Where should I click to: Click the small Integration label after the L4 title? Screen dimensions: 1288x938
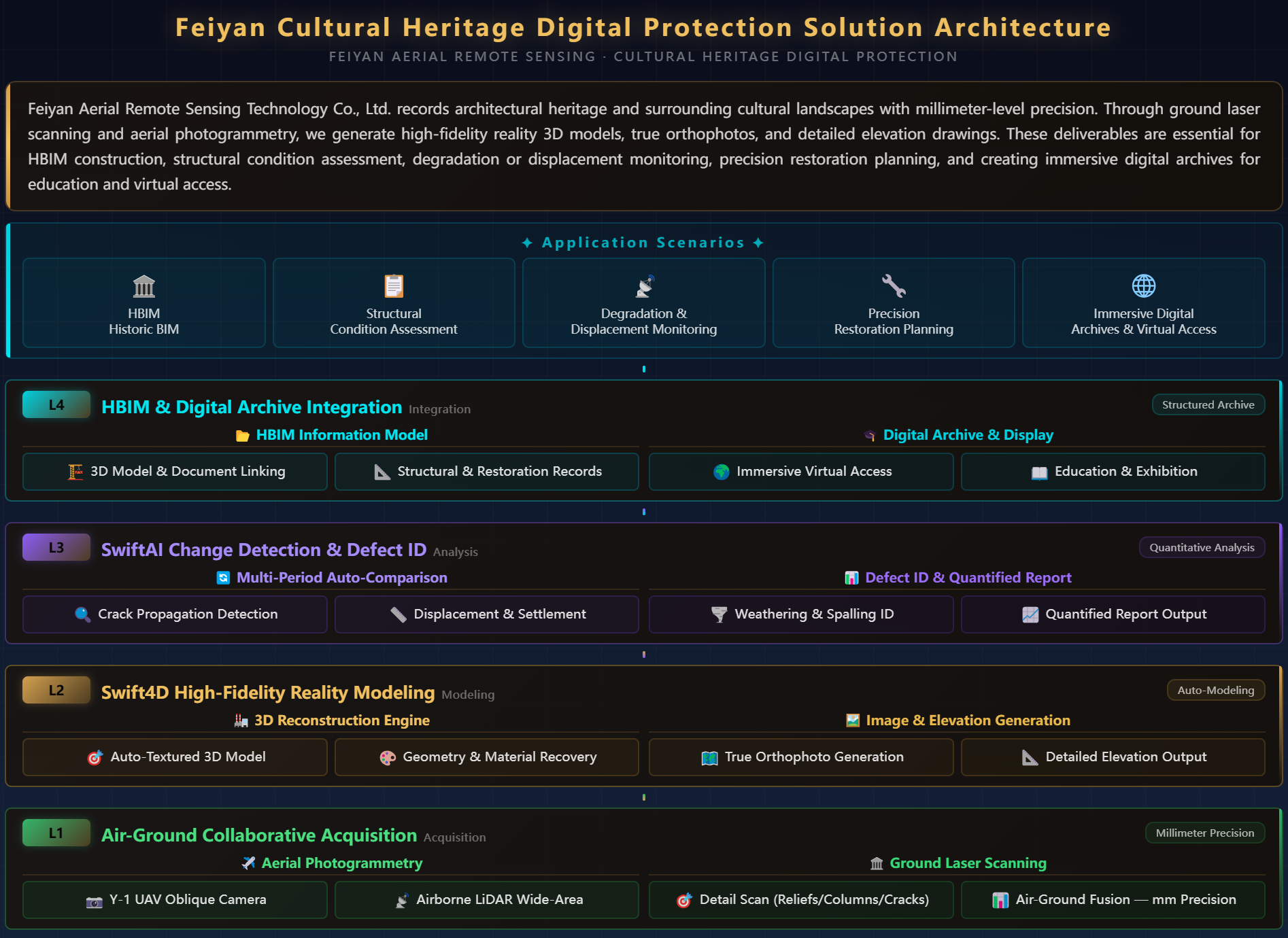(439, 409)
